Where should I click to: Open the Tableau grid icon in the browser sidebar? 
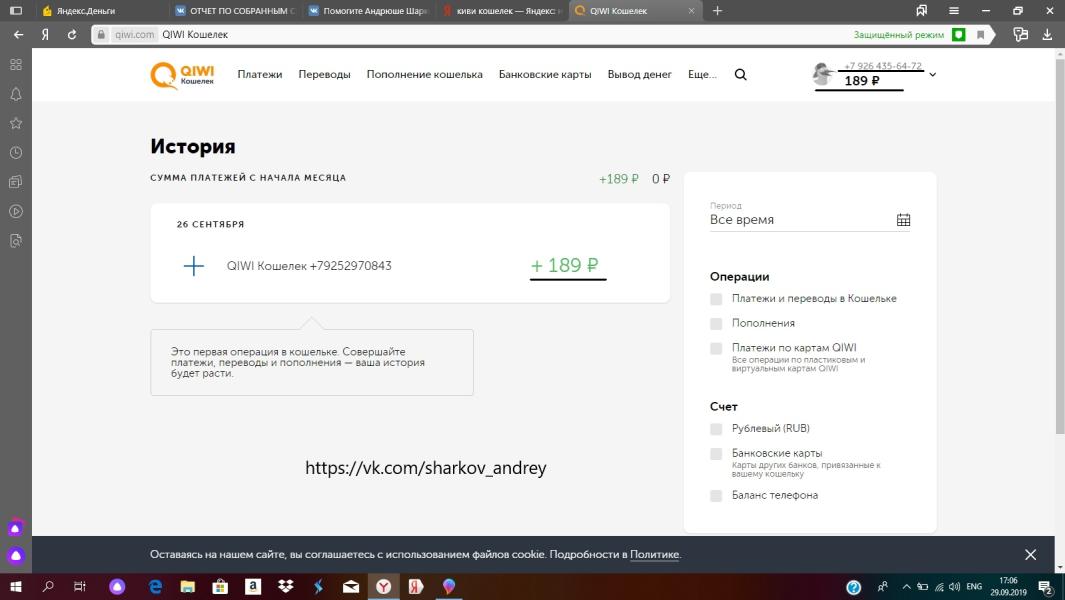click(16, 65)
